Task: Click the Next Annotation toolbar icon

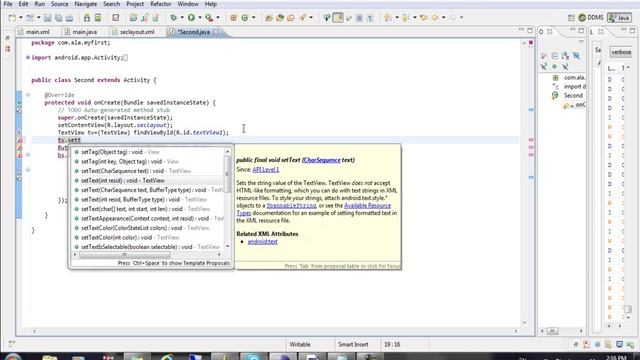Action: pyautogui.click(x=388, y=18)
